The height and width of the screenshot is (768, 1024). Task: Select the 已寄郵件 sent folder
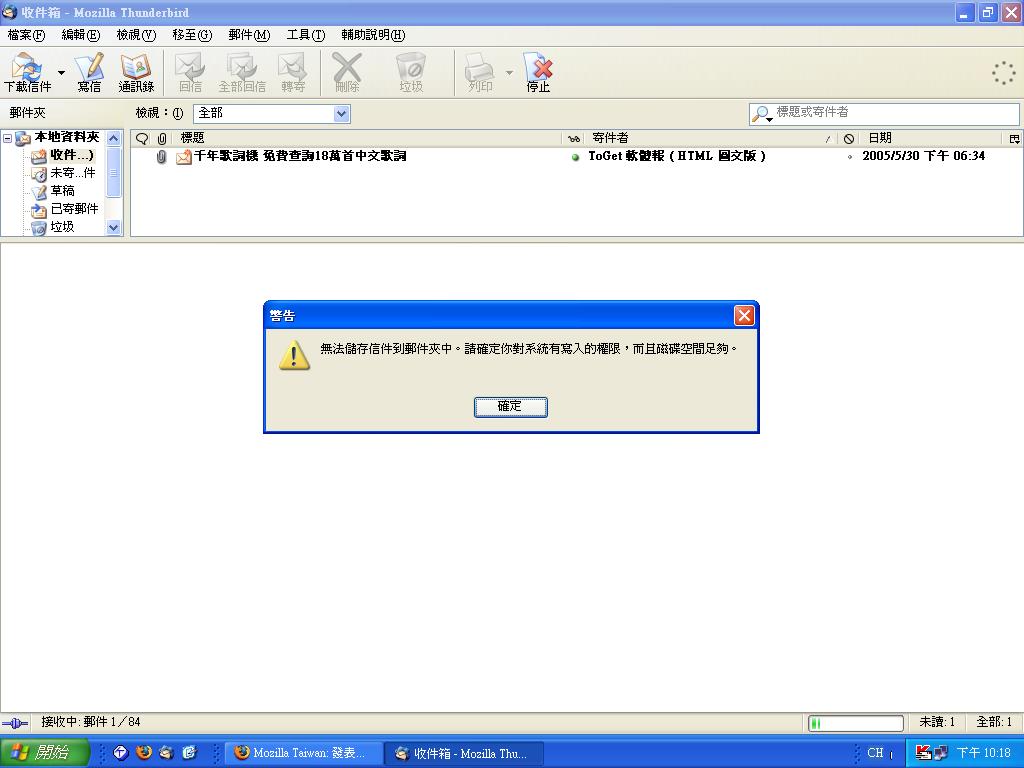[74, 208]
